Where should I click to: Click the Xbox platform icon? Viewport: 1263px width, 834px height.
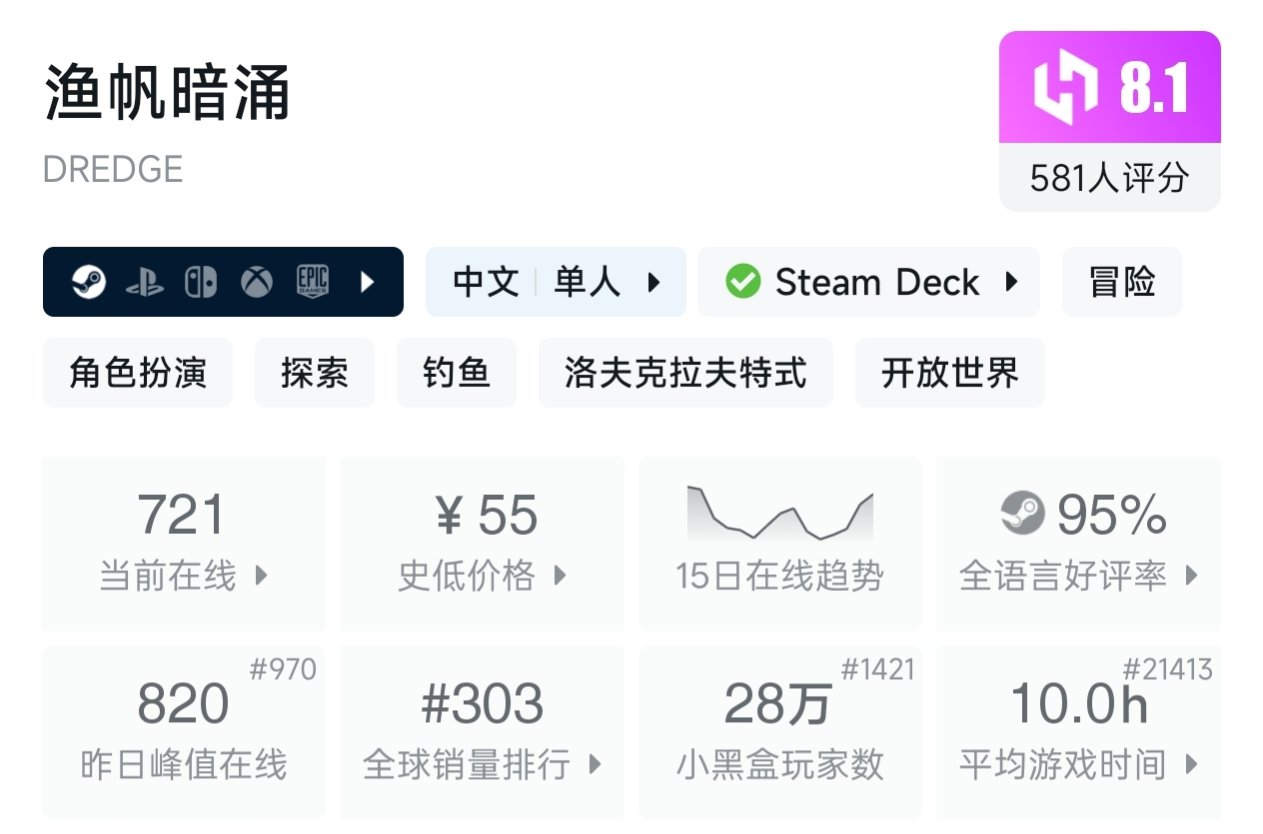pos(256,283)
